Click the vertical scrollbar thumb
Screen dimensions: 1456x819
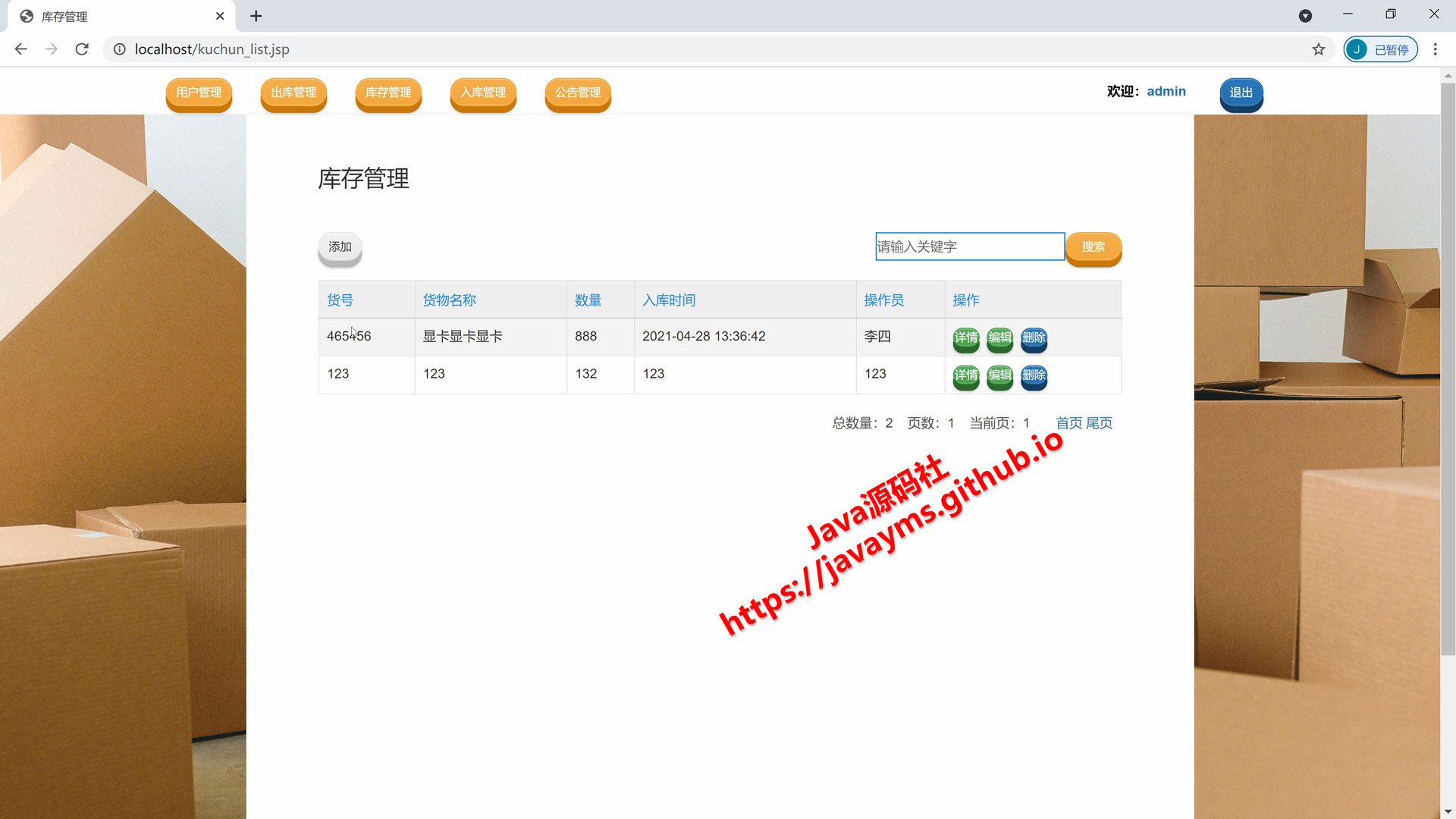click(1448, 370)
